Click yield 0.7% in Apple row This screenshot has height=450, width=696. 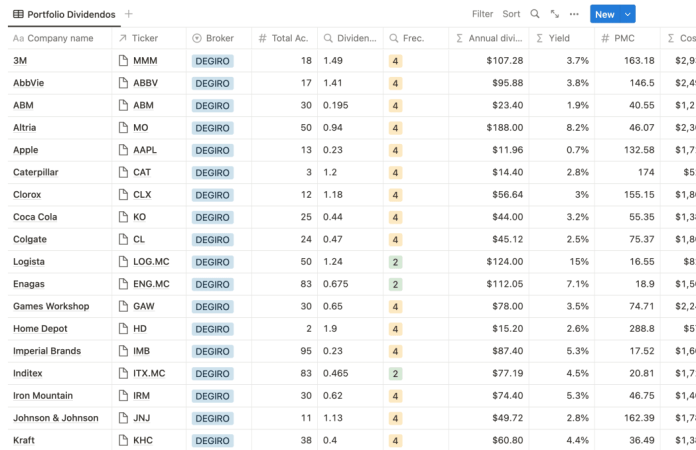(x=577, y=150)
